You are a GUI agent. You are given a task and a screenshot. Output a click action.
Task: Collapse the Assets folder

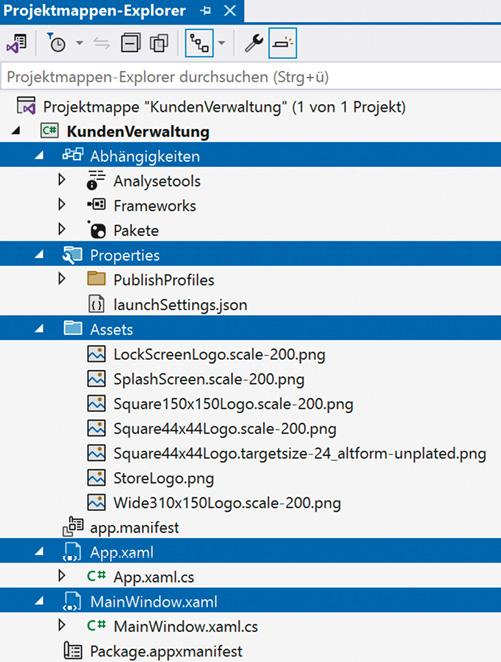(39, 329)
